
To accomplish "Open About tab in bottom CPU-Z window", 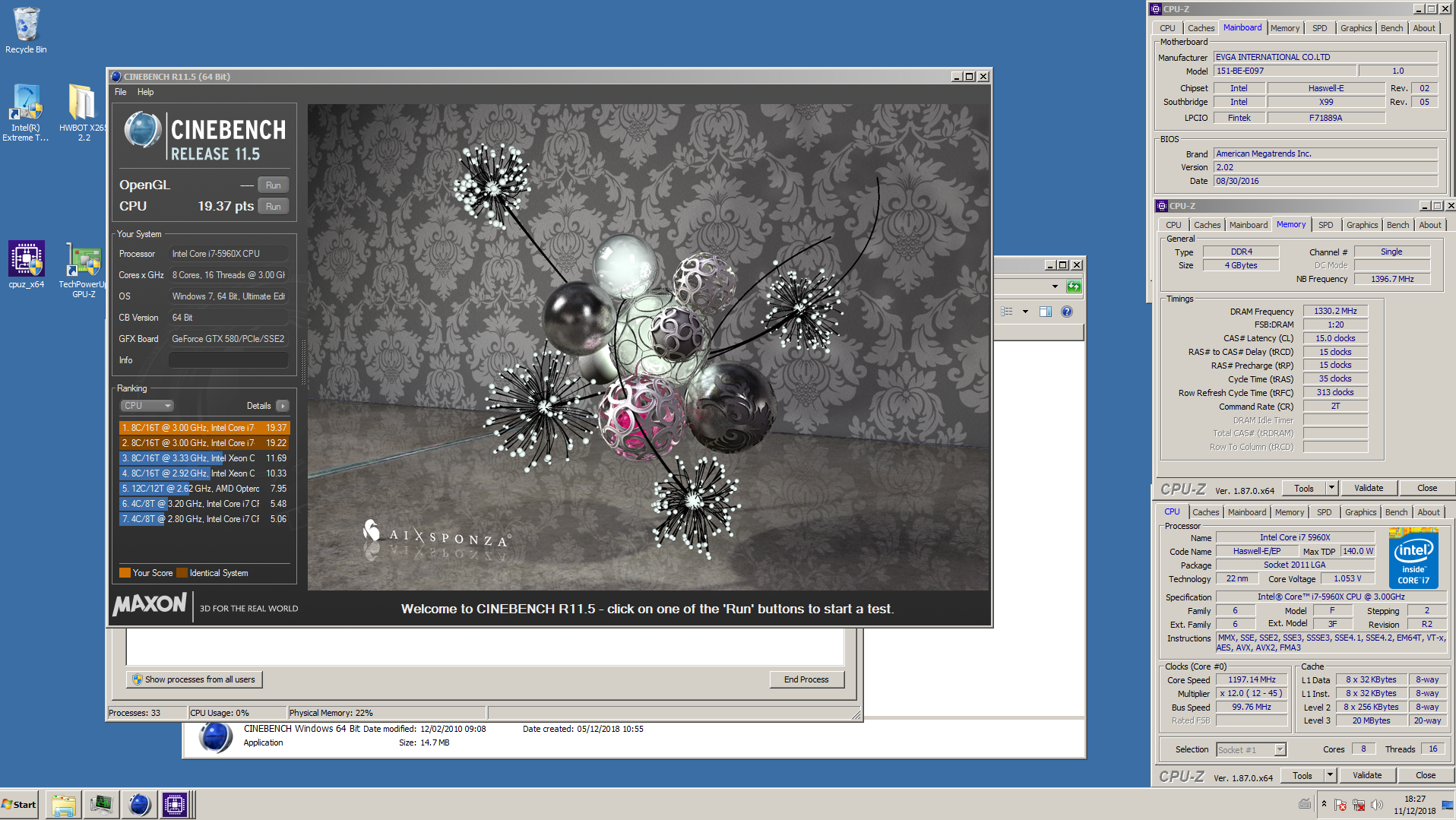I will [1428, 512].
